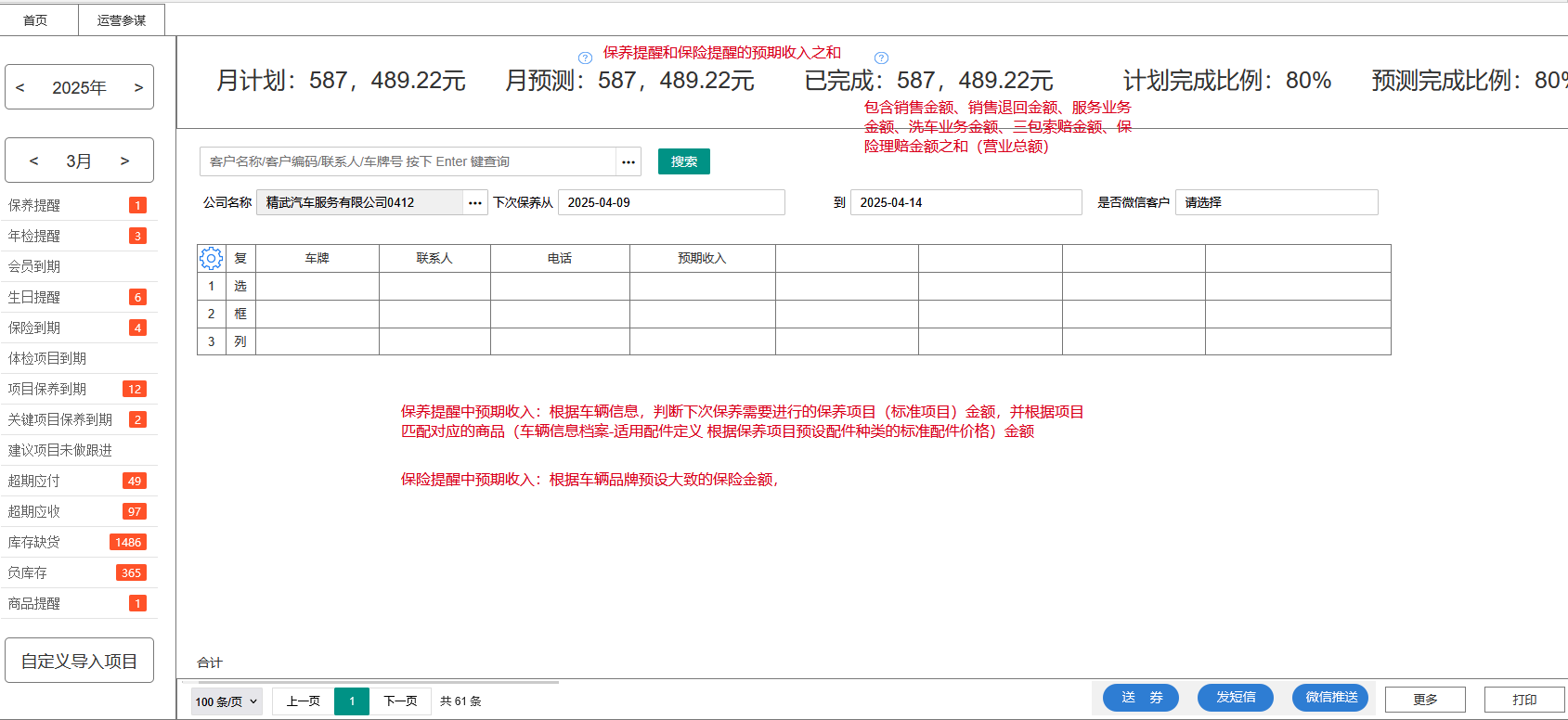The width and height of the screenshot is (1568, 720).
Task: Open the 是否微信客户 dropdown
Action: [1276, 202]
